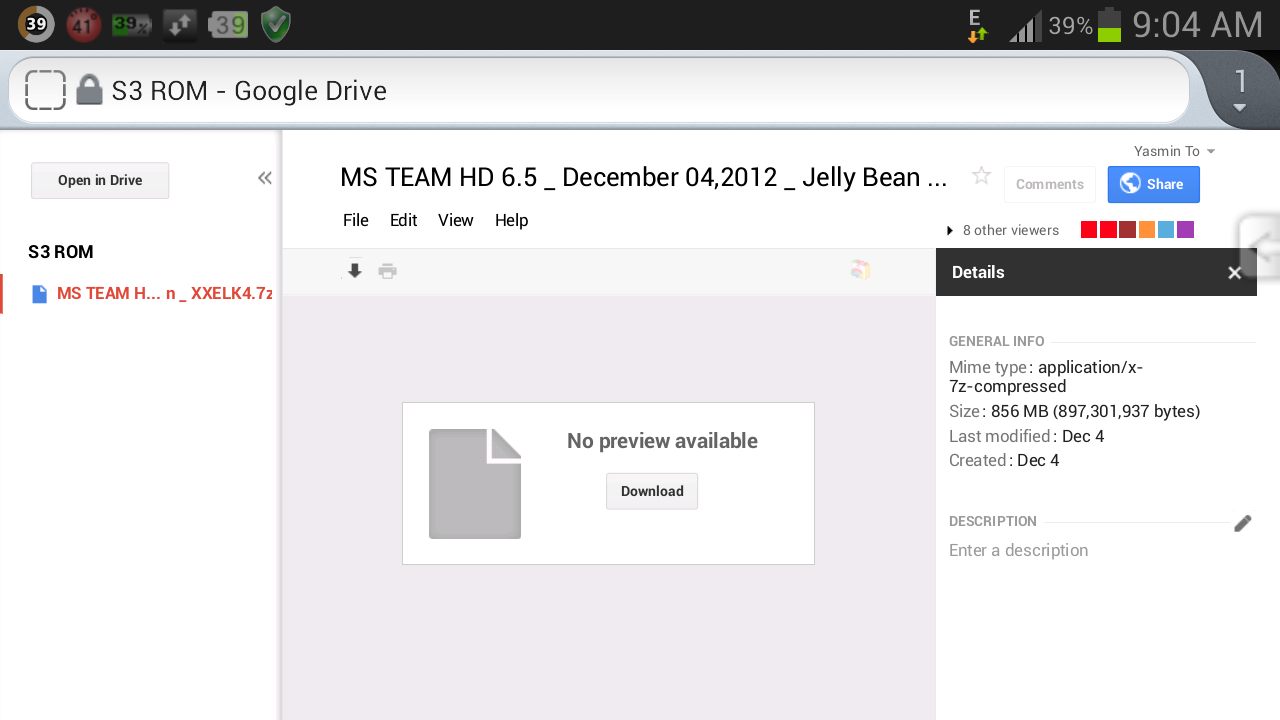This screenshot has height=720, width=1280.
Task: Click the print icon in toolbar
Action: (x=388, y=271)
